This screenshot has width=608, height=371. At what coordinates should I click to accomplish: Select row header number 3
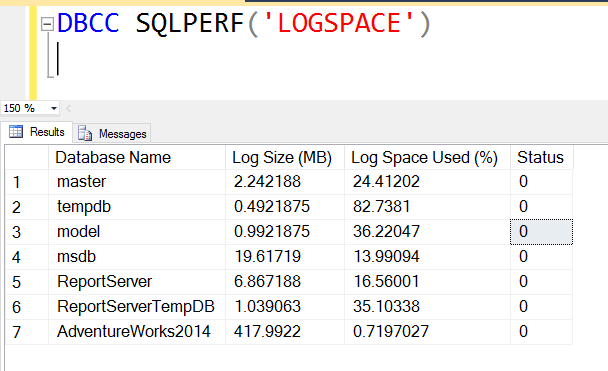[x=27, y=232]
